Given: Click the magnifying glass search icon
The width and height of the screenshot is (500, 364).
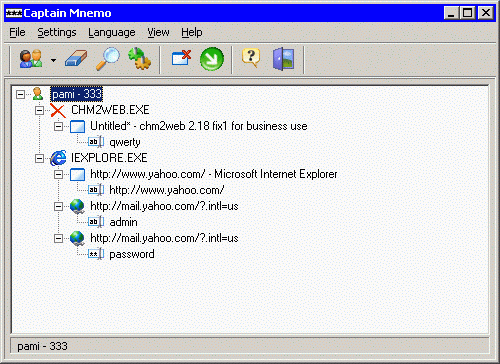Looking at the screenshot, I should click(x=108, y=59).
